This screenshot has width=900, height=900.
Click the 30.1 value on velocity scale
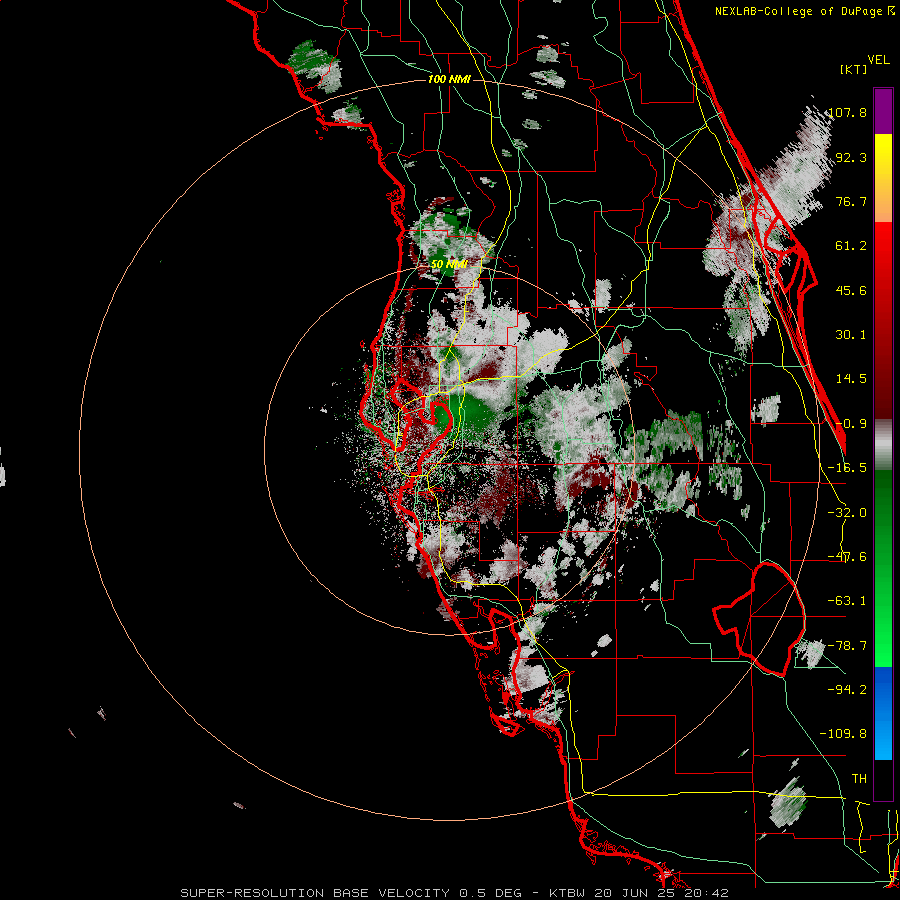[851, 335]
